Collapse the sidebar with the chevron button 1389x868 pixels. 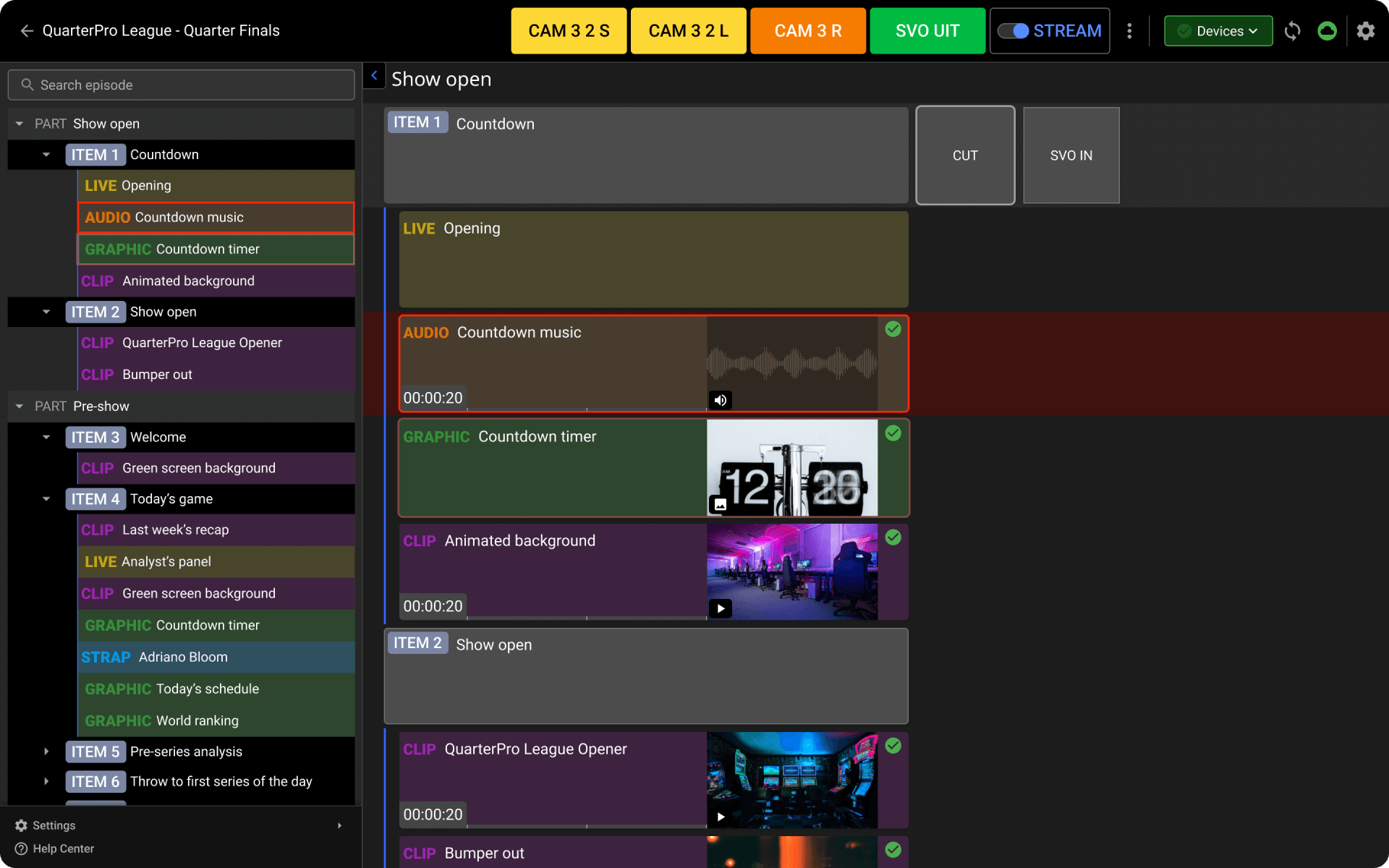point(374,76)
